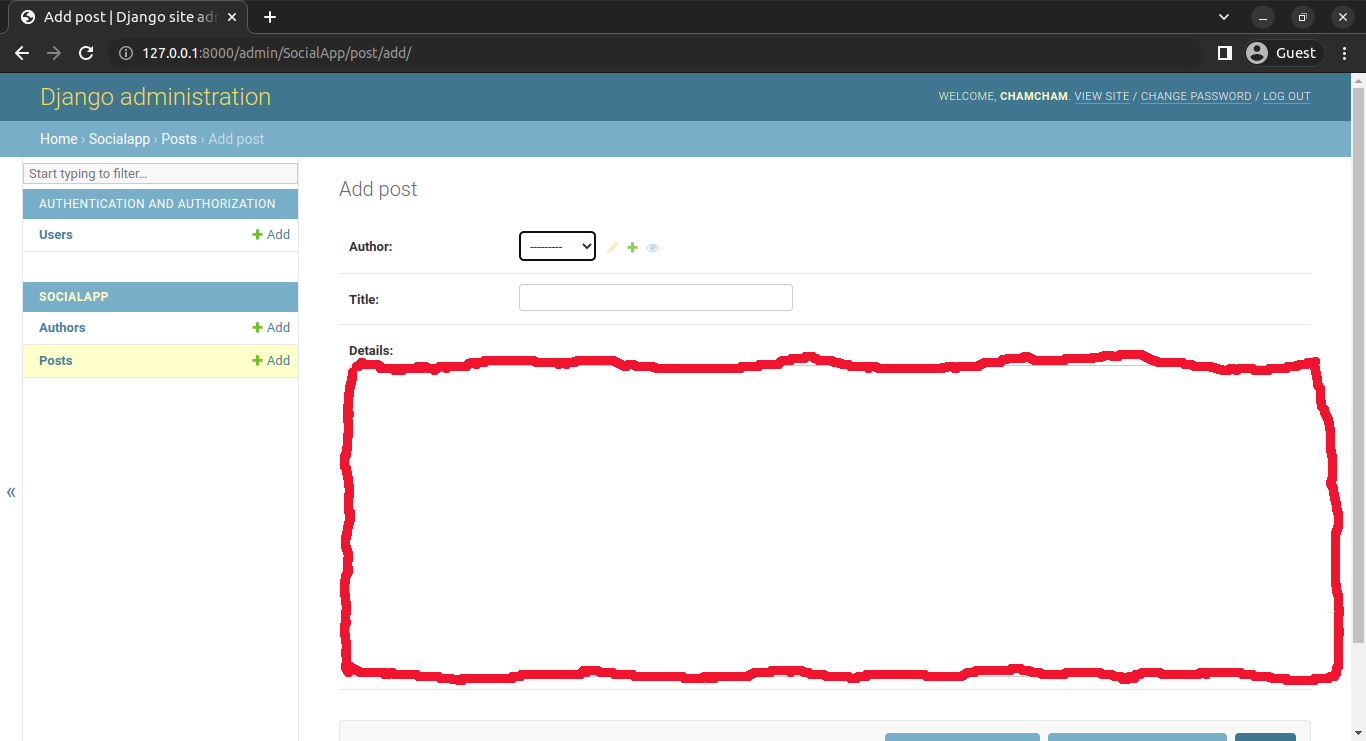Open the Authors model link
The image size is (1366, 741).
coord(62,328)
